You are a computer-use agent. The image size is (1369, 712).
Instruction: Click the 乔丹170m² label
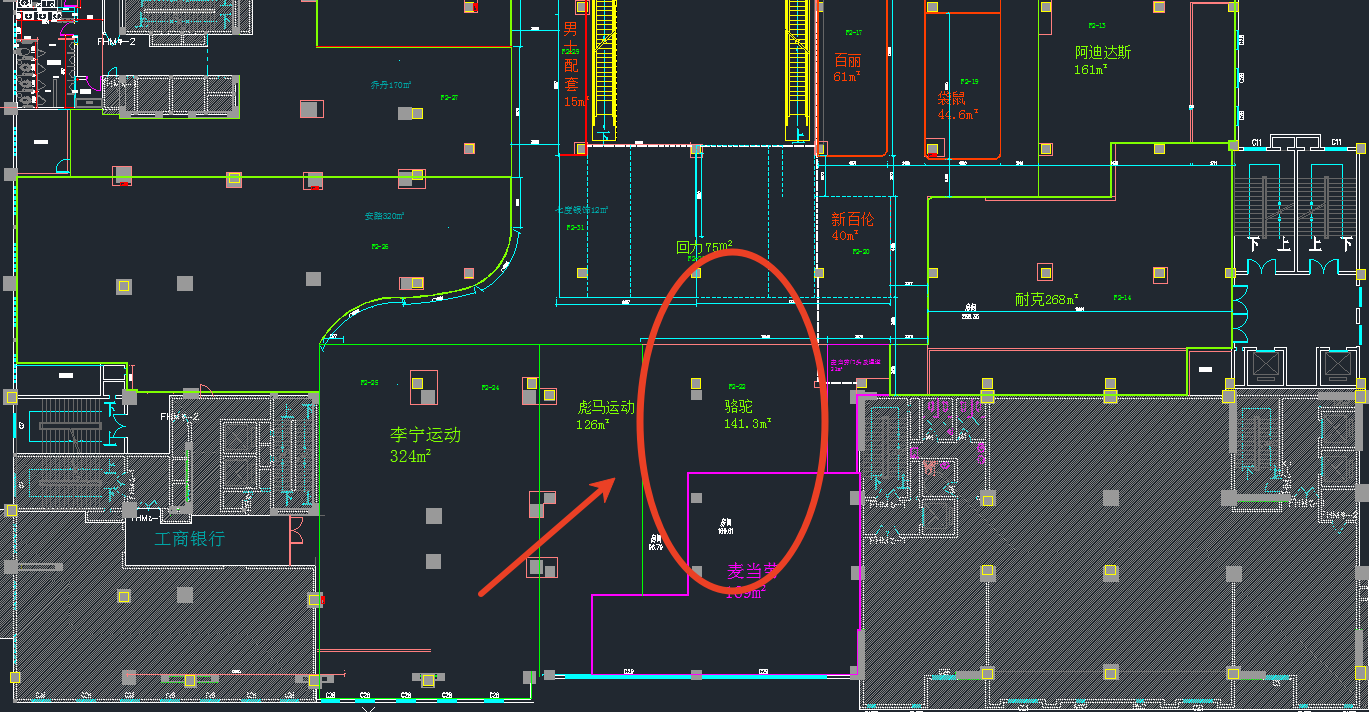coord(390,86)
